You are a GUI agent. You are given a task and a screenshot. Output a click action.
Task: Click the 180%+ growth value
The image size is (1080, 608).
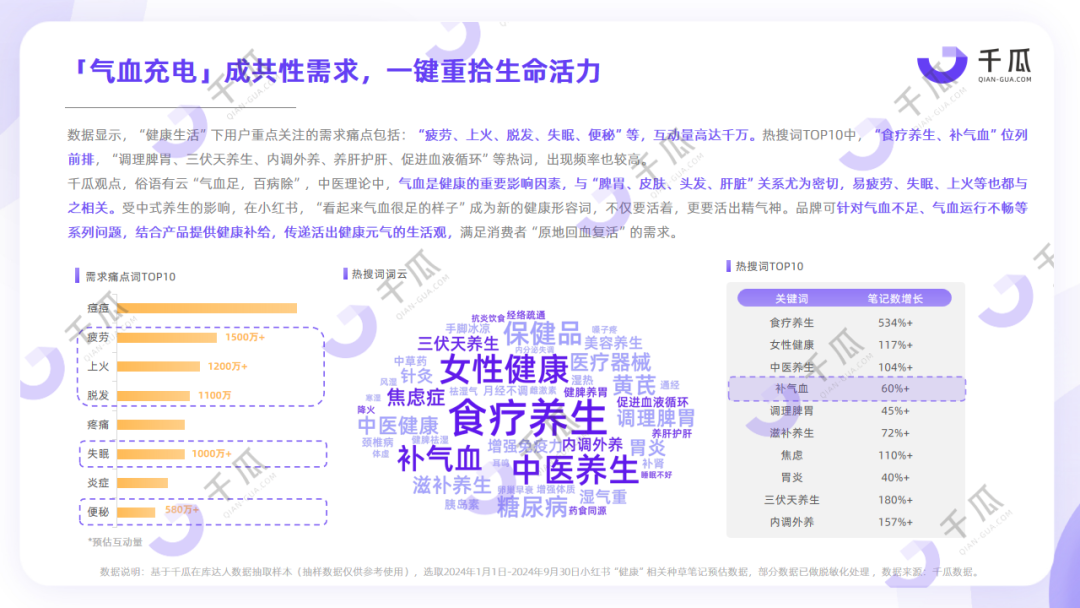895,500
